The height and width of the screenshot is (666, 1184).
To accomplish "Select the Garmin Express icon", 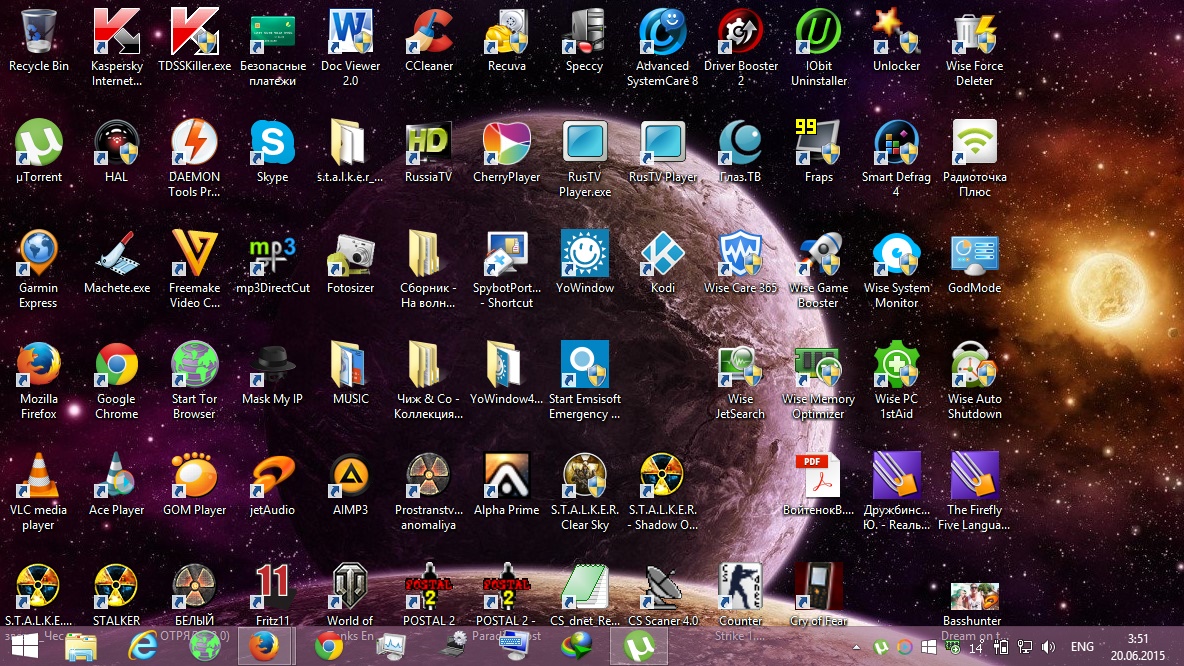I will 39,254.
